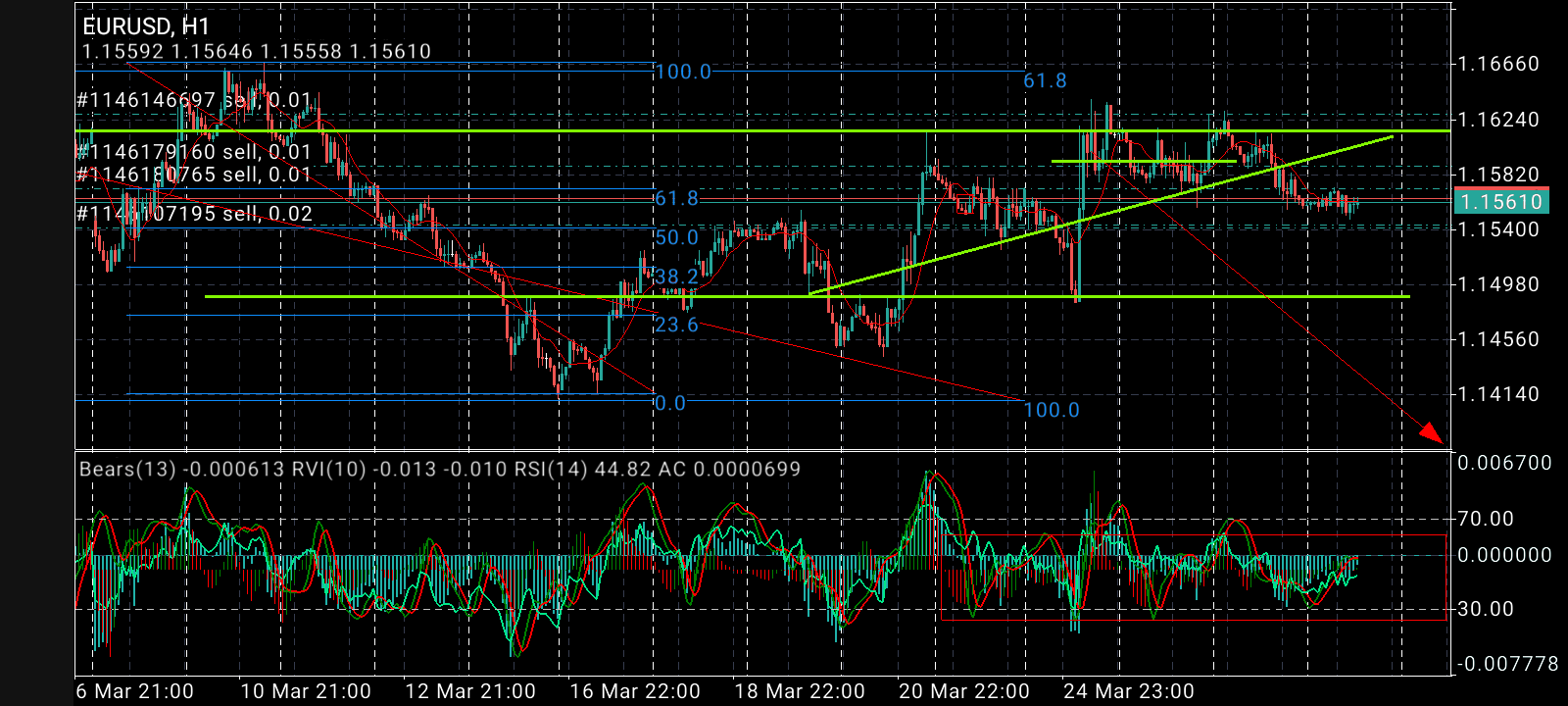The width and height of the screenshot is (1568, 706).
Task: Tap the Bears(13) -0.000613 indicator label
Action: tap(182, 470)
